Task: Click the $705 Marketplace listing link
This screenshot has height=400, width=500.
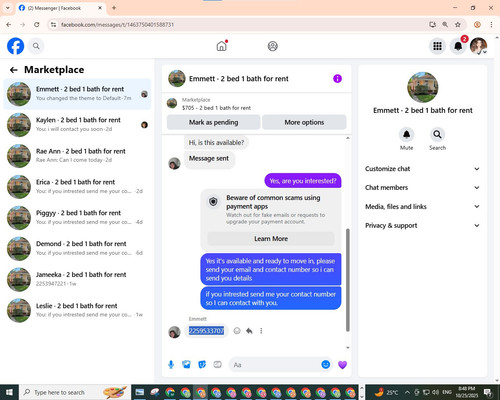Action: tap(217, 108)
